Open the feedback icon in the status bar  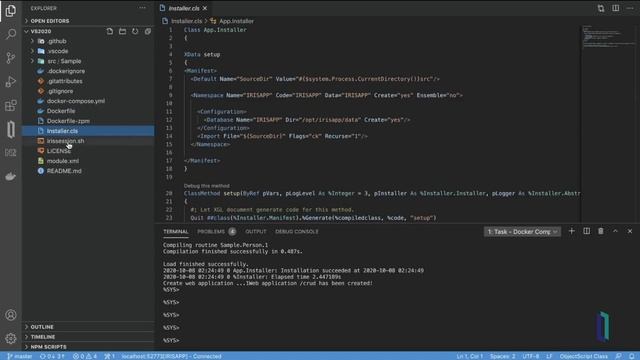tap(619, 356)
